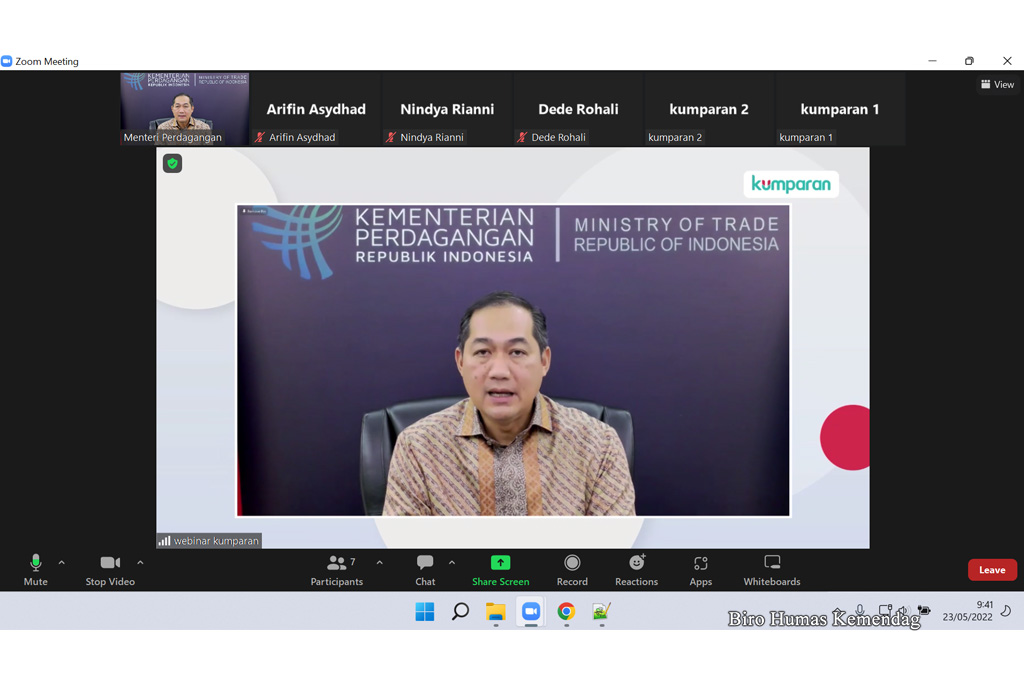Expand the arrow beside Participants

[379, 563]
